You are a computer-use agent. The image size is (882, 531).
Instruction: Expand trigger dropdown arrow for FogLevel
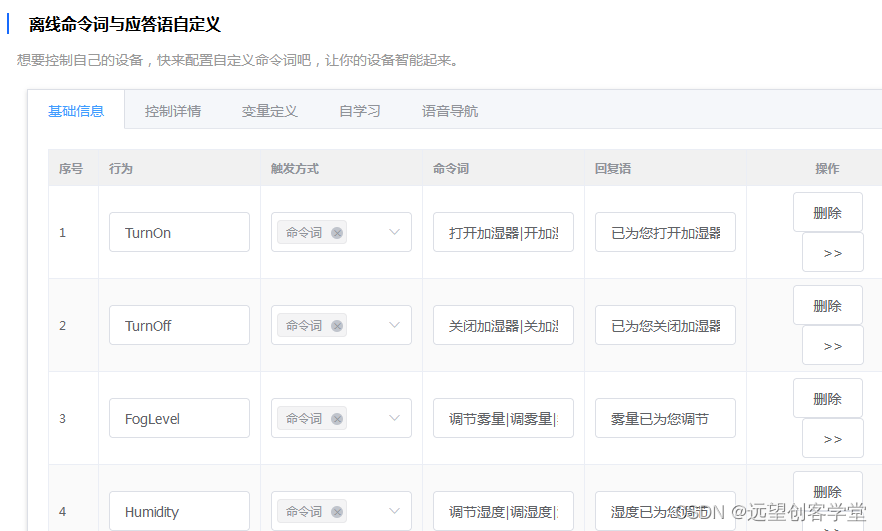[394, 418]
